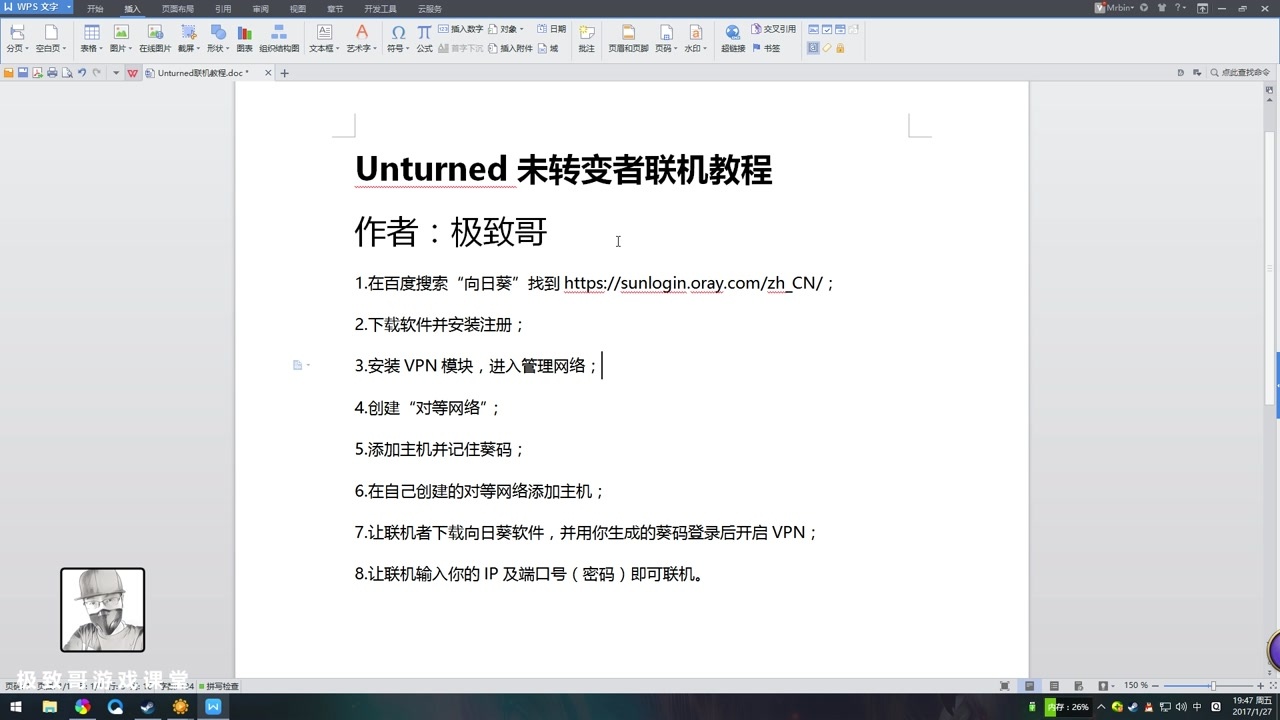Click the 日期 date button
This screenshot has height=720, width=1280.
point(551,29)
